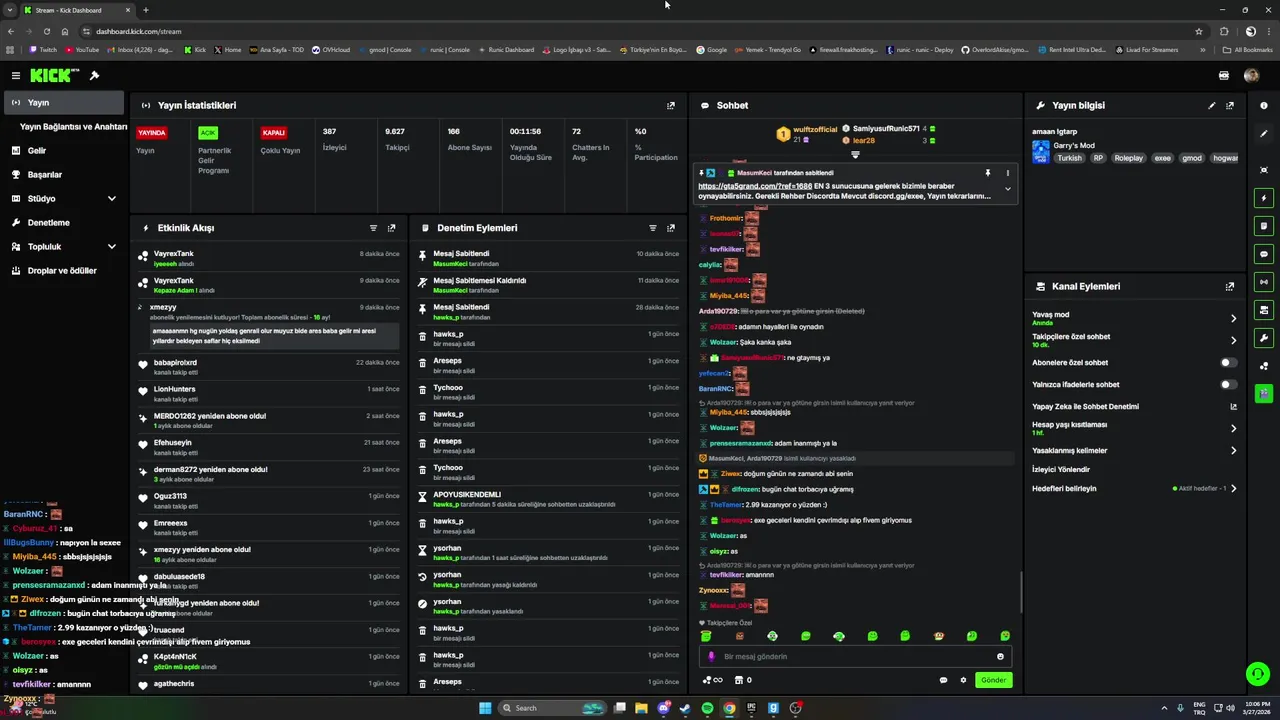Open Denetleme in sidebar

[62, 223]
